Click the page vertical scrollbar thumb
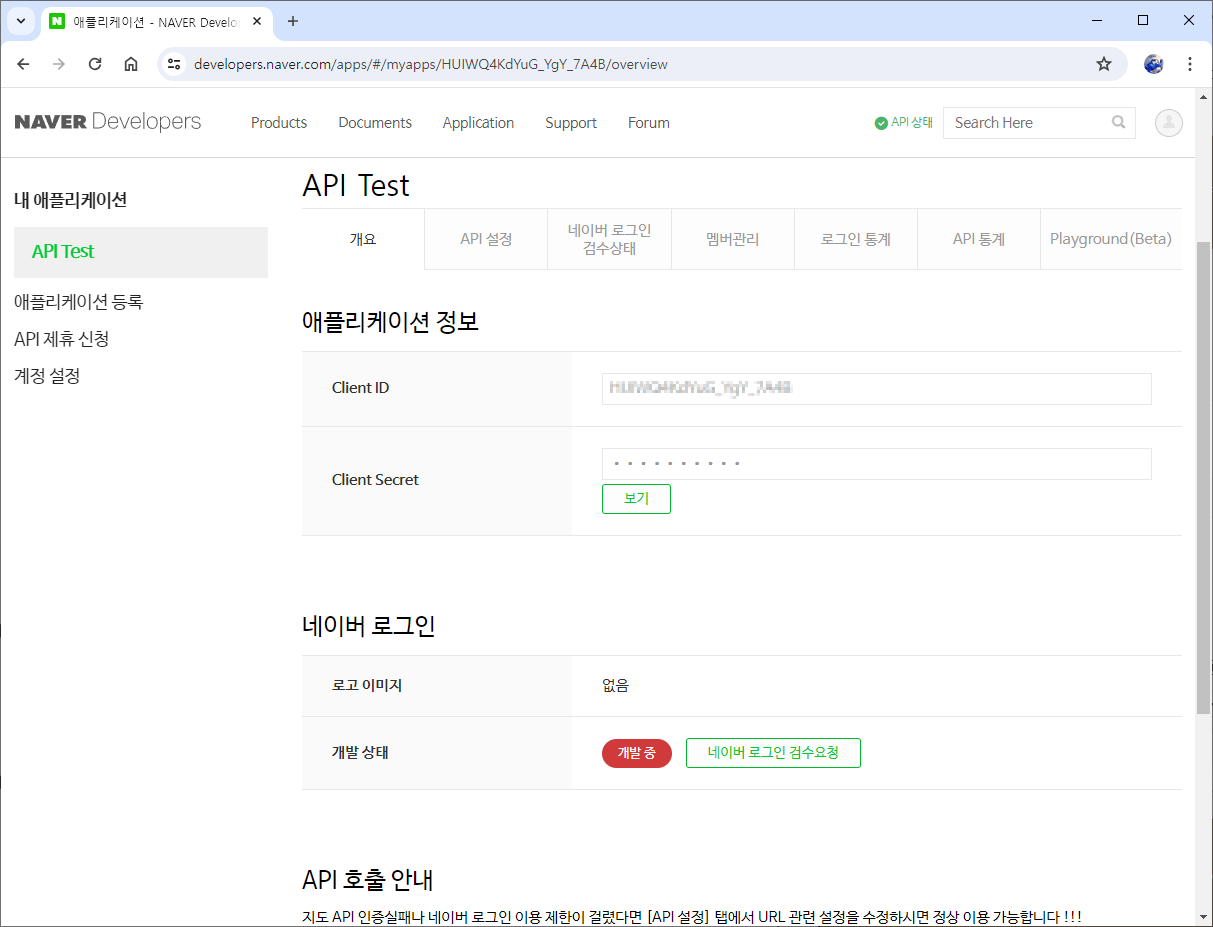1213x927 pixels. [x=1204, y=477]
